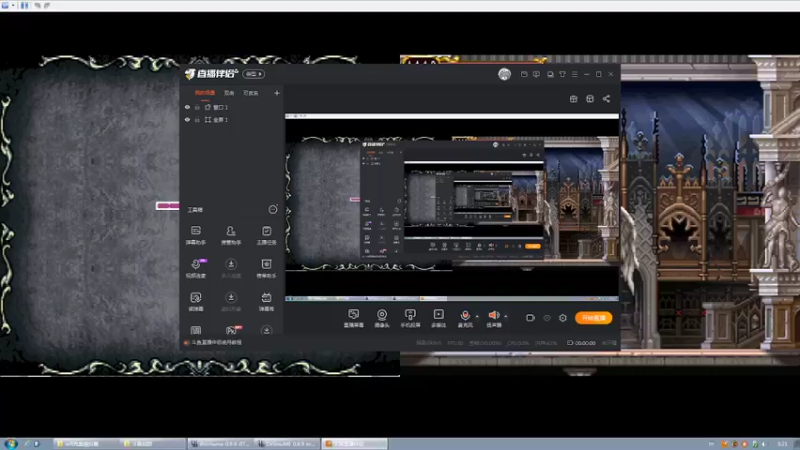This screenshot has height=450, width=800.
Task: Select the 全屏 1 source row
Action: tap(232, 119)
